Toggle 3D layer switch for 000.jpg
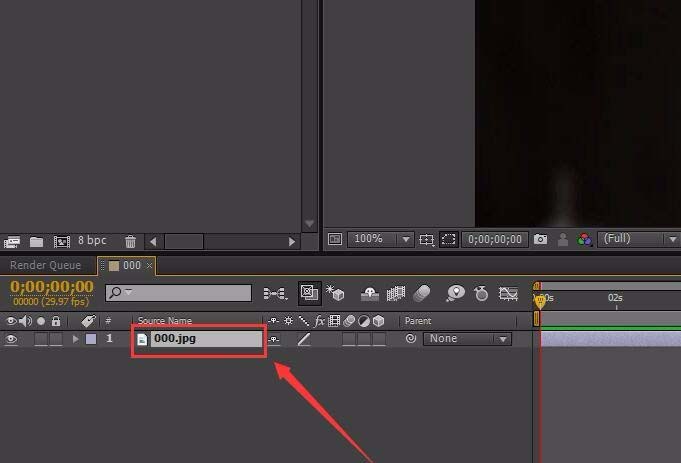The width and height of the screenshot is (681, 463). pyautogui.click(x=379, y=339)
